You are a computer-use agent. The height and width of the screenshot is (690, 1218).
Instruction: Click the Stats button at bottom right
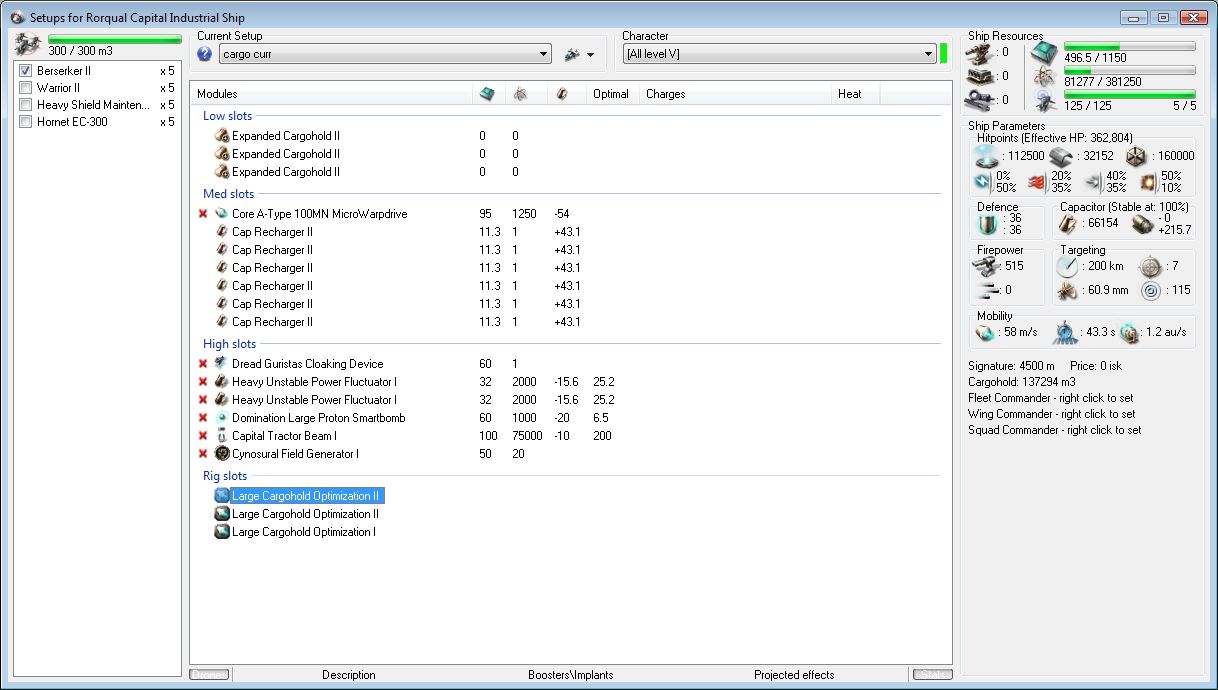click(932, 675)
